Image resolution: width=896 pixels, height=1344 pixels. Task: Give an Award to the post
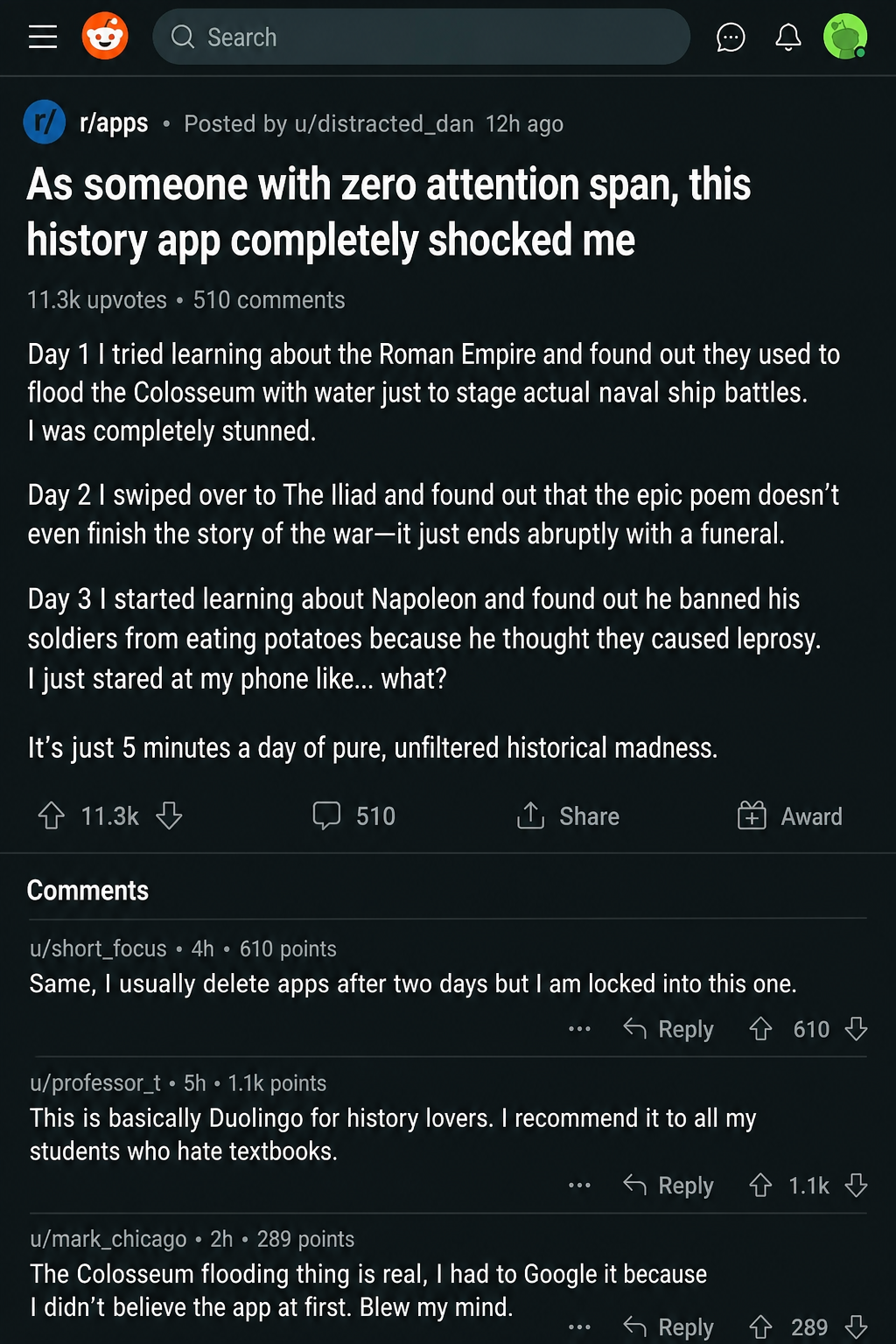coord(790,815)
